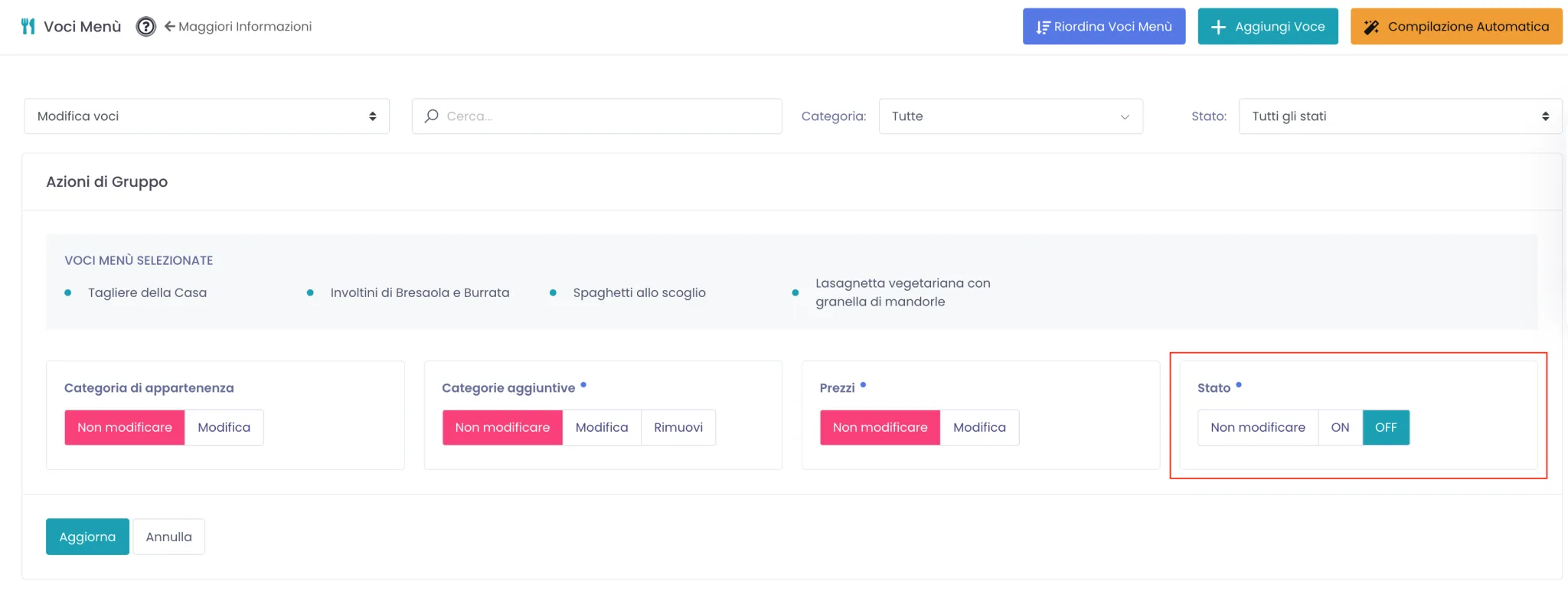Click the magnifier icon in the search box
Image resolution: width=1568 pixels, height=591 pixels.
[x=432, y=116]
